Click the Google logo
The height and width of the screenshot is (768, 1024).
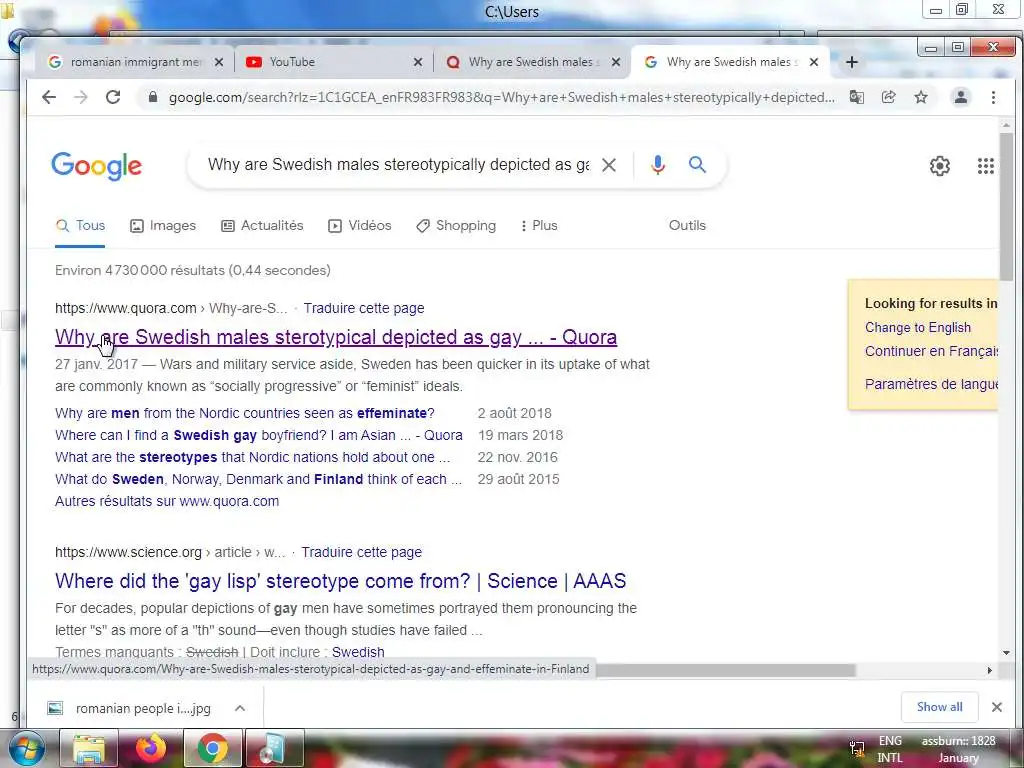tap(97, 166)
